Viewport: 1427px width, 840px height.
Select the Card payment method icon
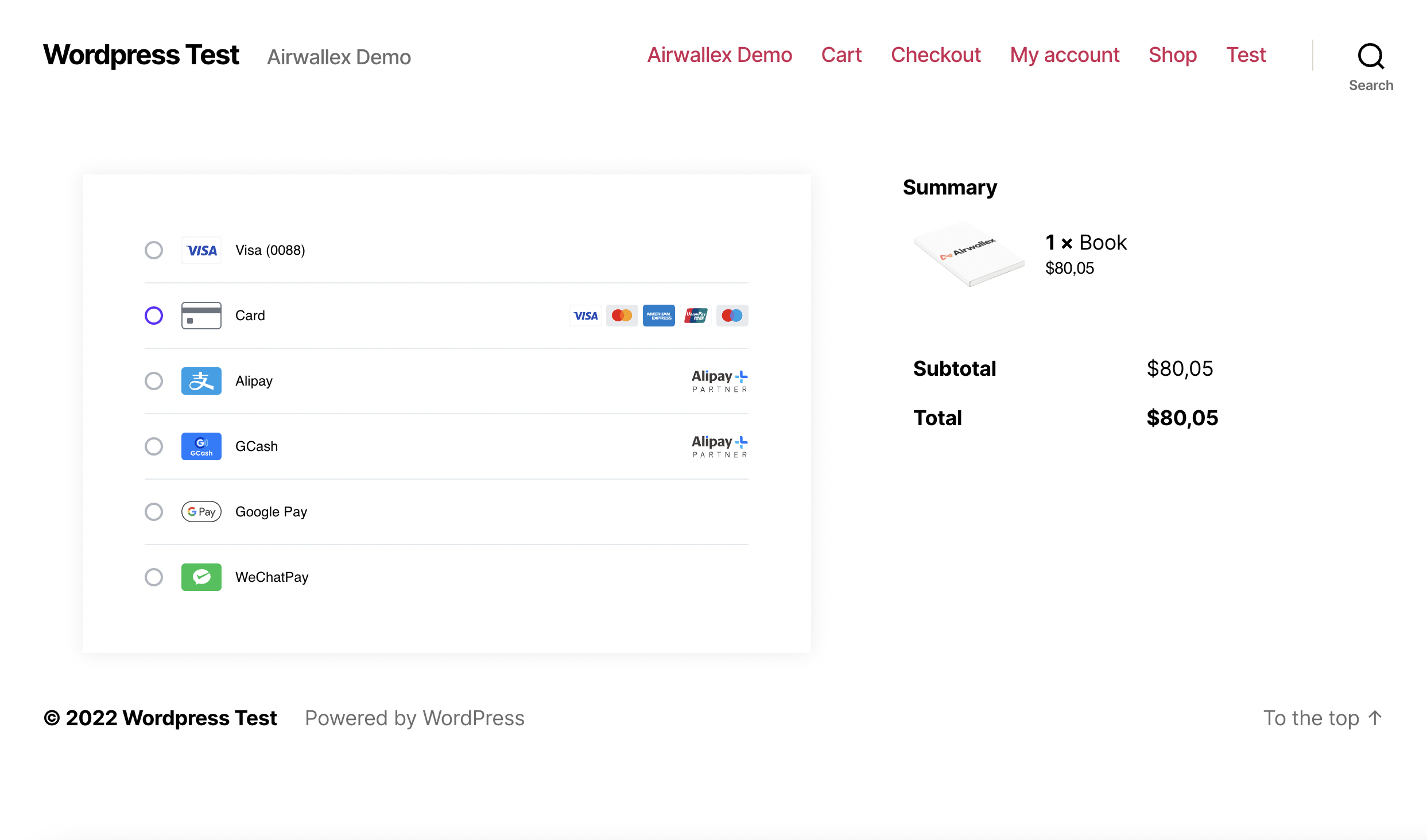pyautogui.click(x=200, y=315)
